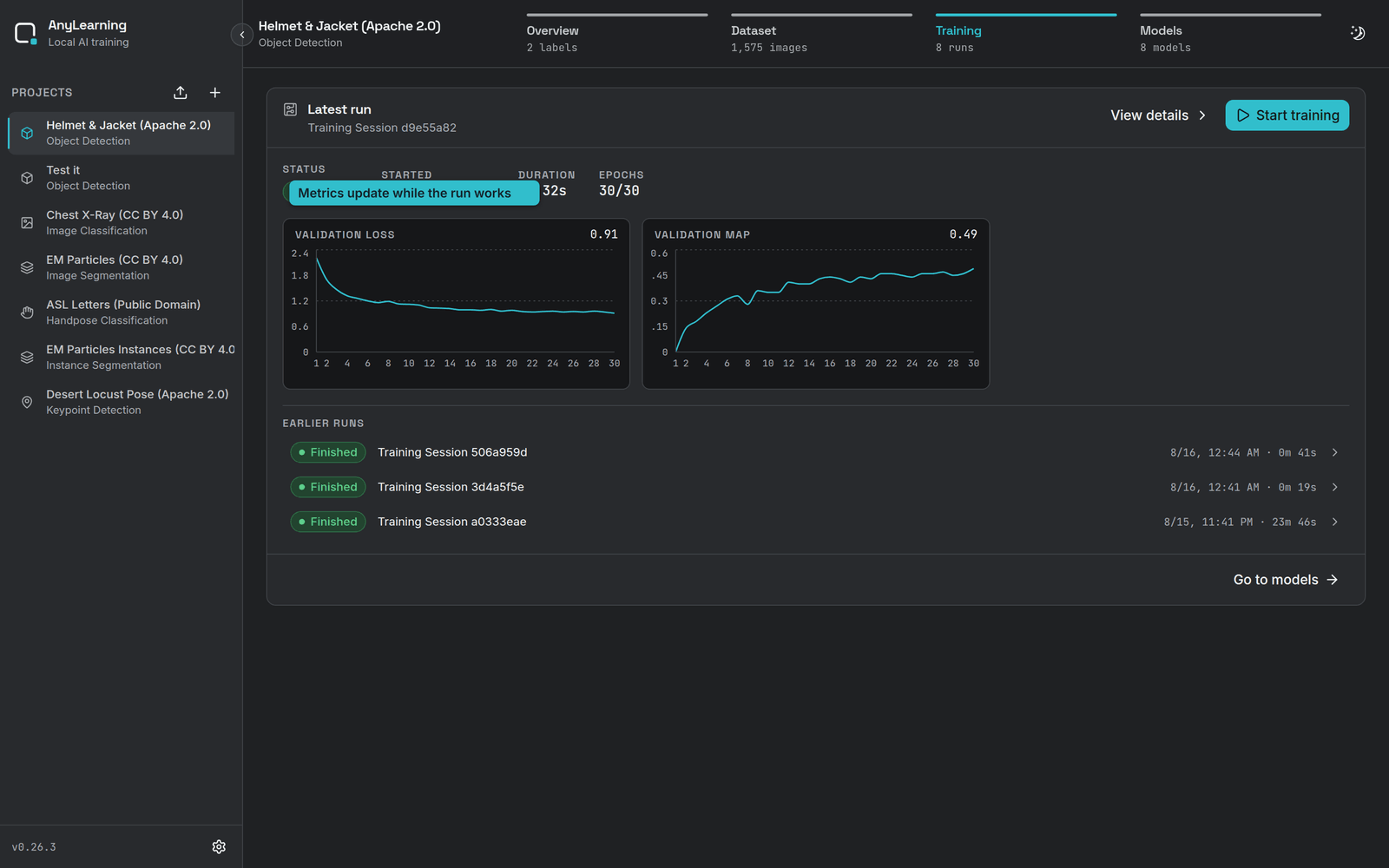
Task: Click the Desert Locust Pose keypoint icon
Action: pyautogui.click(x=27, y=402)
